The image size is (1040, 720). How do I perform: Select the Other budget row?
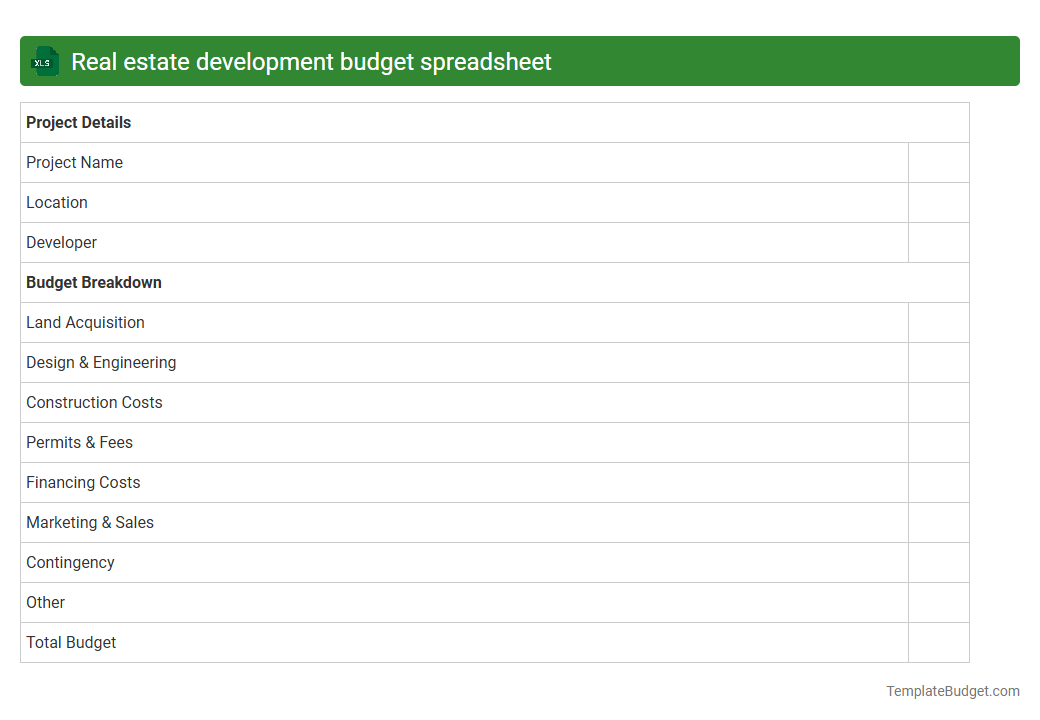click(46, 602)
